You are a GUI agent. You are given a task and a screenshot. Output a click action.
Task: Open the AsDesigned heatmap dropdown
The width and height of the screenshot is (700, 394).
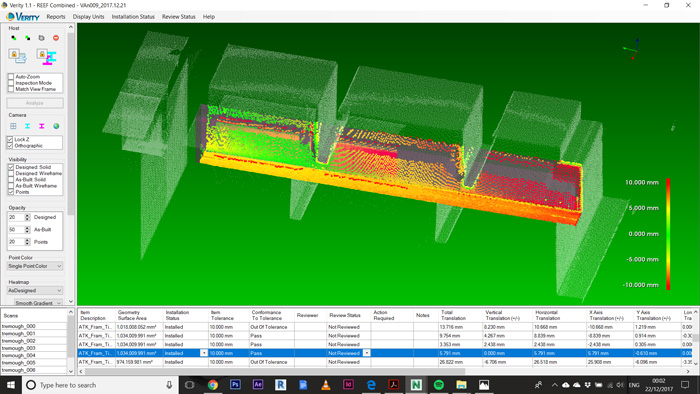click(35, 290)
